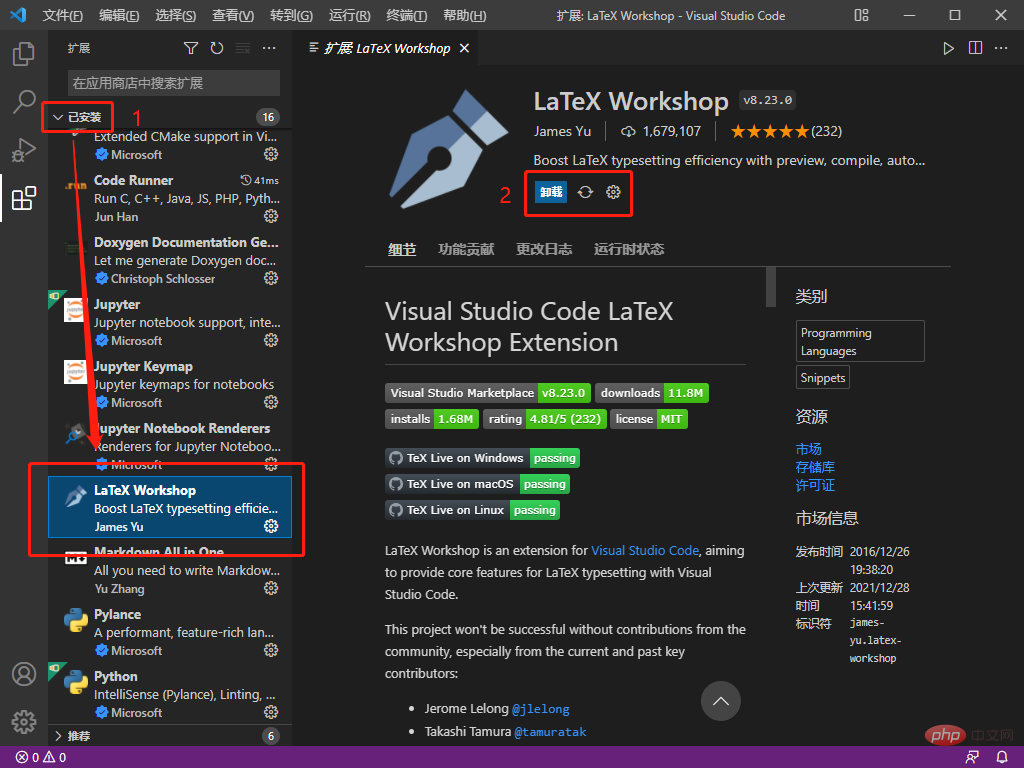Open the Search view in activity bar
Screen dimensions: 1024x768
coord(24,102)
